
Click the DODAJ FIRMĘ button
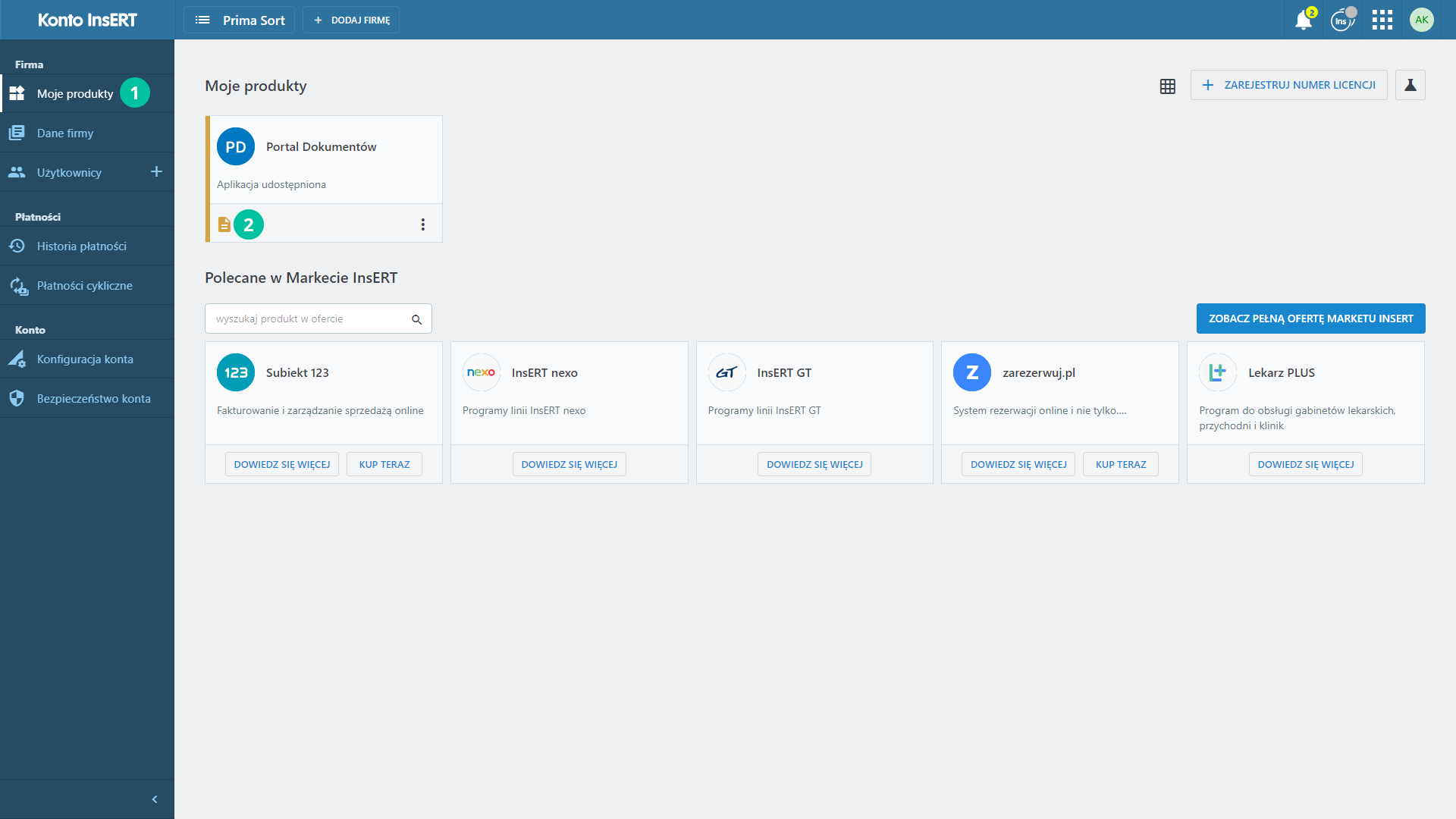351,20
